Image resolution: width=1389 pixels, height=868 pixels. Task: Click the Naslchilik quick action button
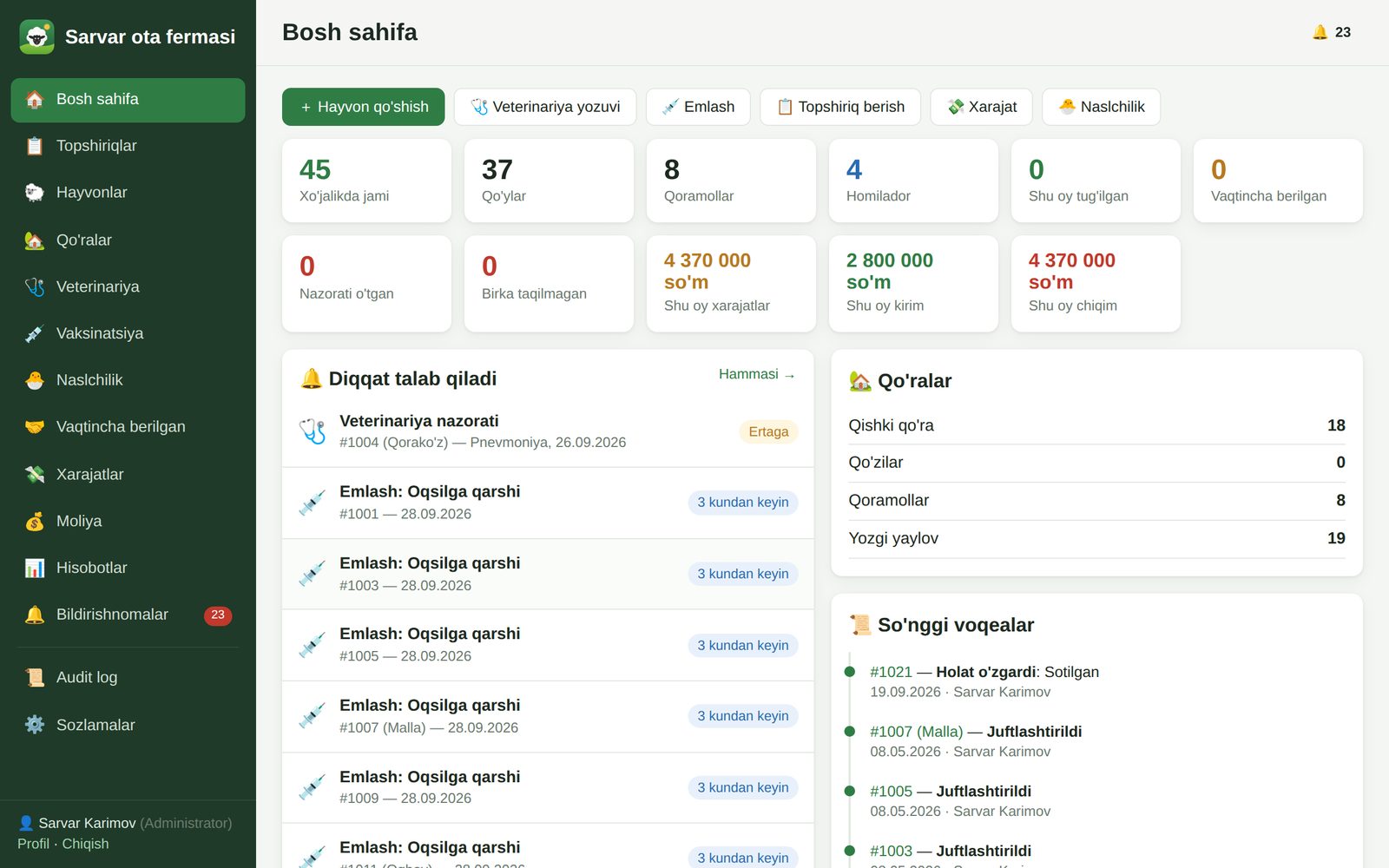click(x=1101, y=107)
